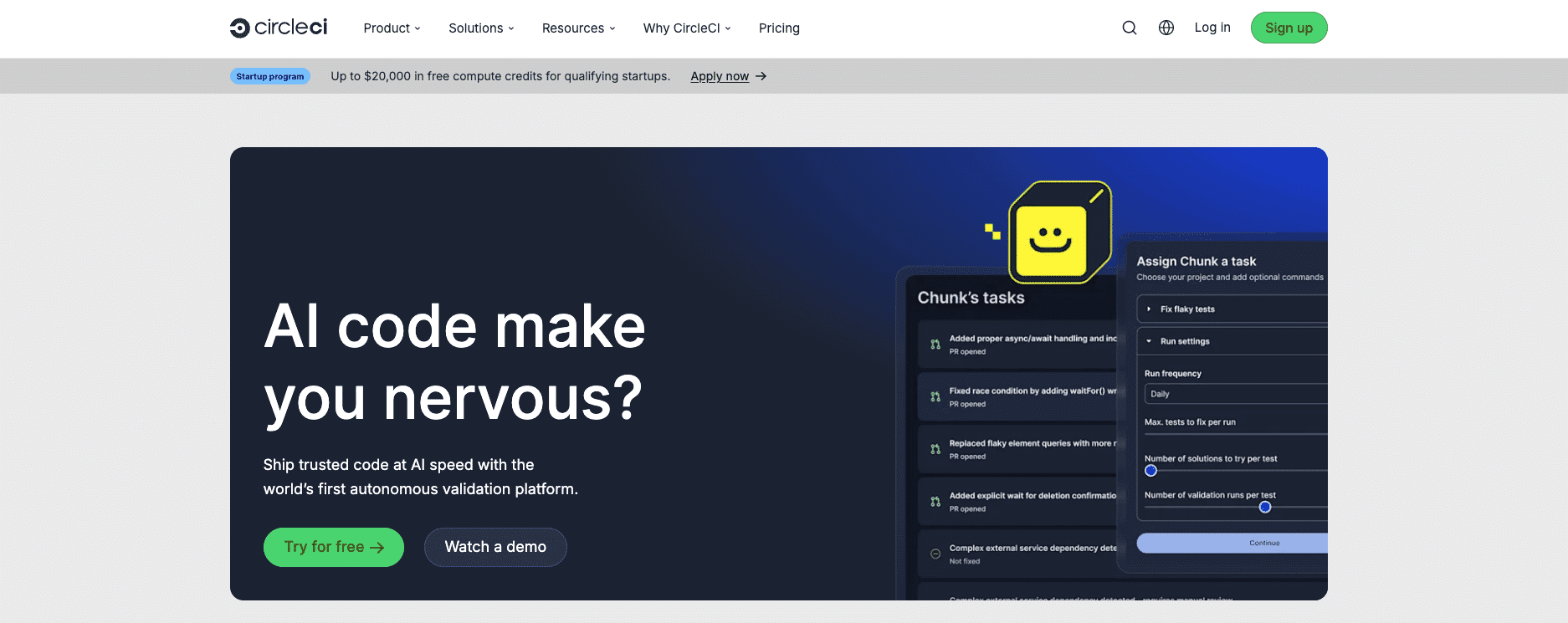Image resolution: width=1568 pixels, height=623 pixels.
Task: Click Log in
Action: coord(1212,28)
